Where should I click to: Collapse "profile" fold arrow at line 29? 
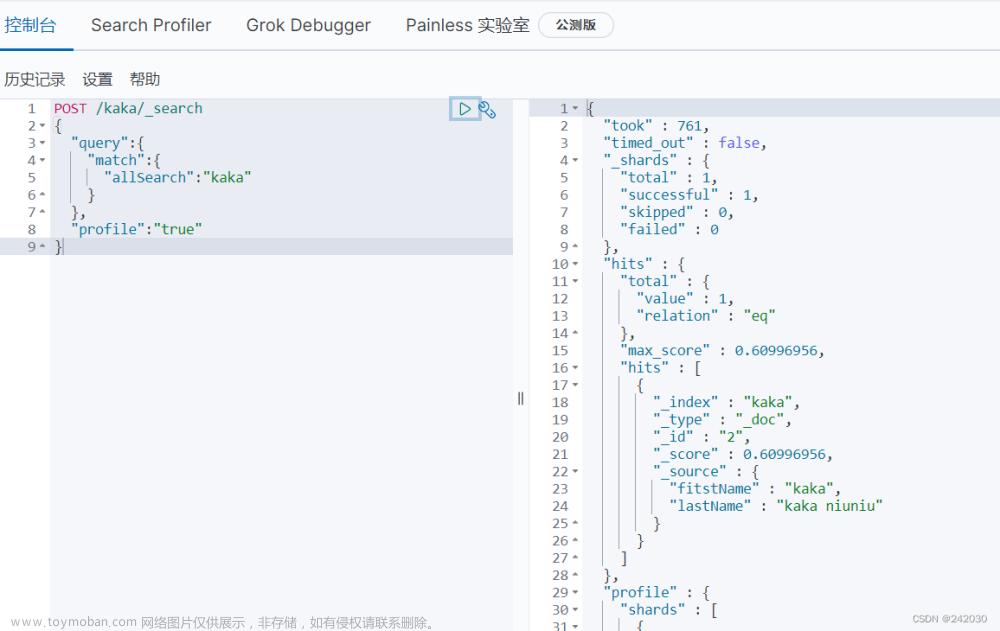tap(575, 592)
